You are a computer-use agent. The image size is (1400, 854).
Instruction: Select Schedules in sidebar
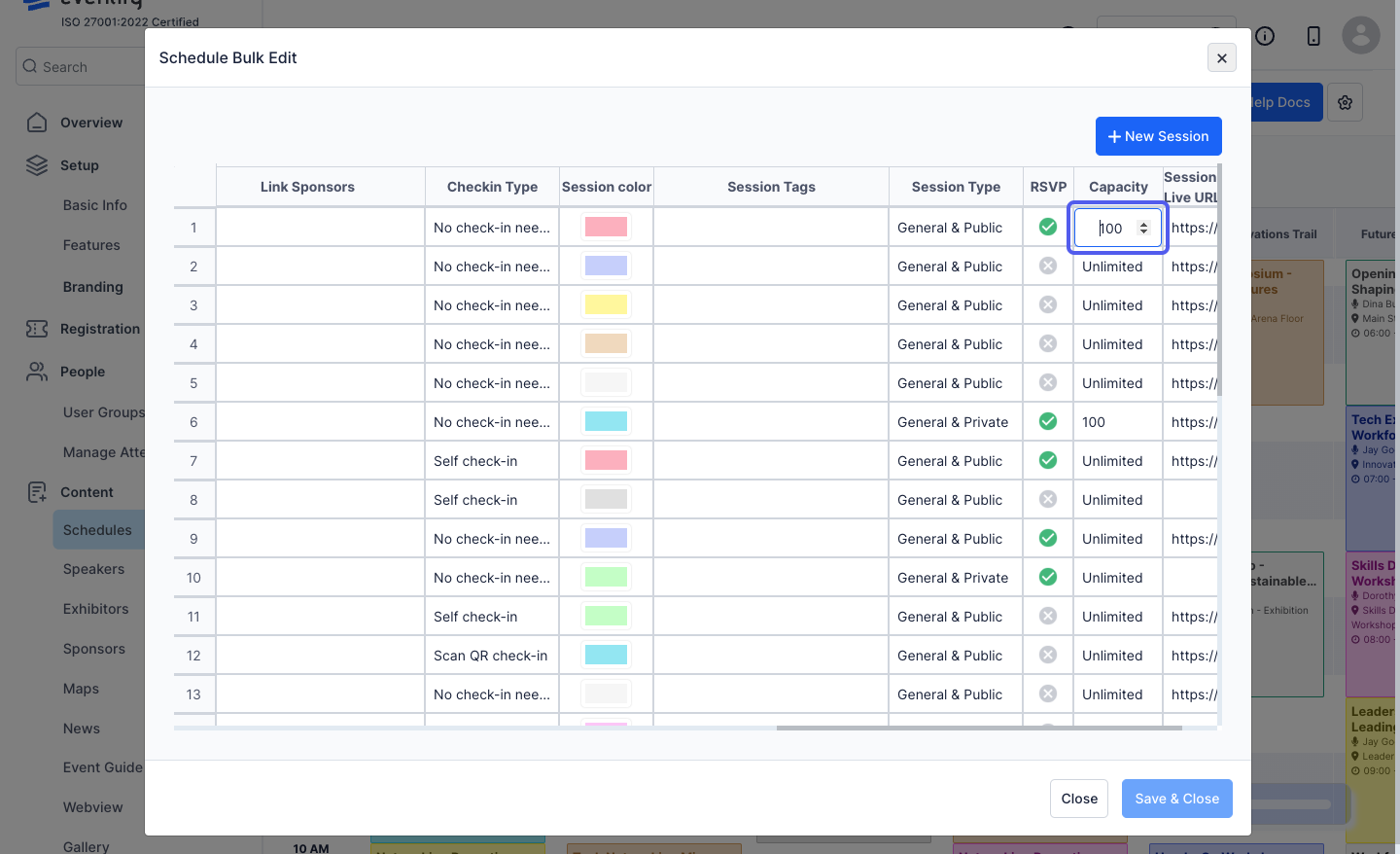click(97, 530)
